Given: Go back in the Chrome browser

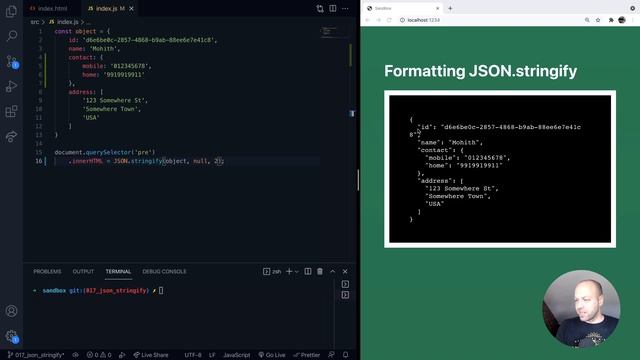Looking at the screenshot, I should [x=367, y=20].
